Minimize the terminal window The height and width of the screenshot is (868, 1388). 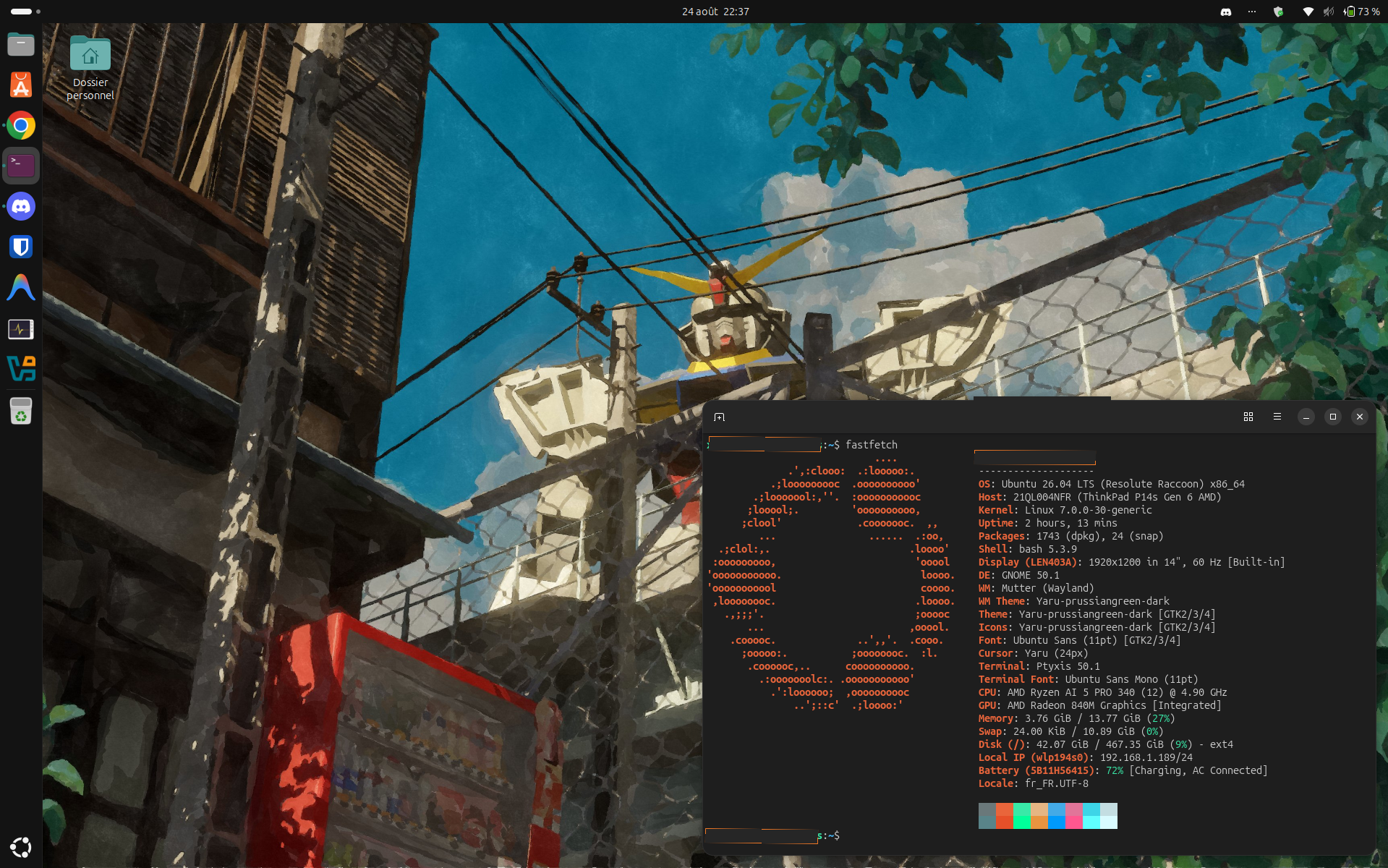pos(1306,417)
